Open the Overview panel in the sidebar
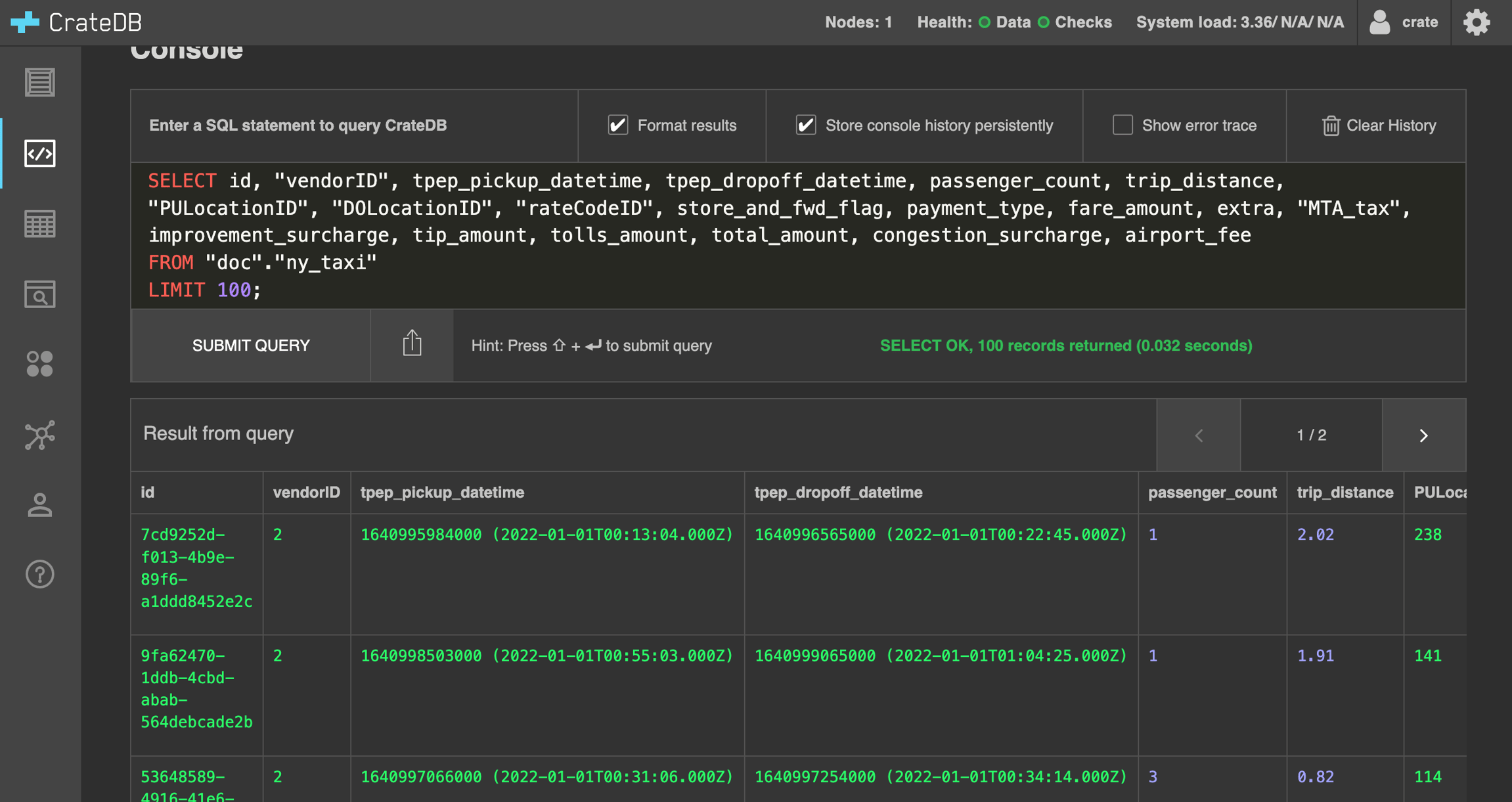 pos(39,81)
